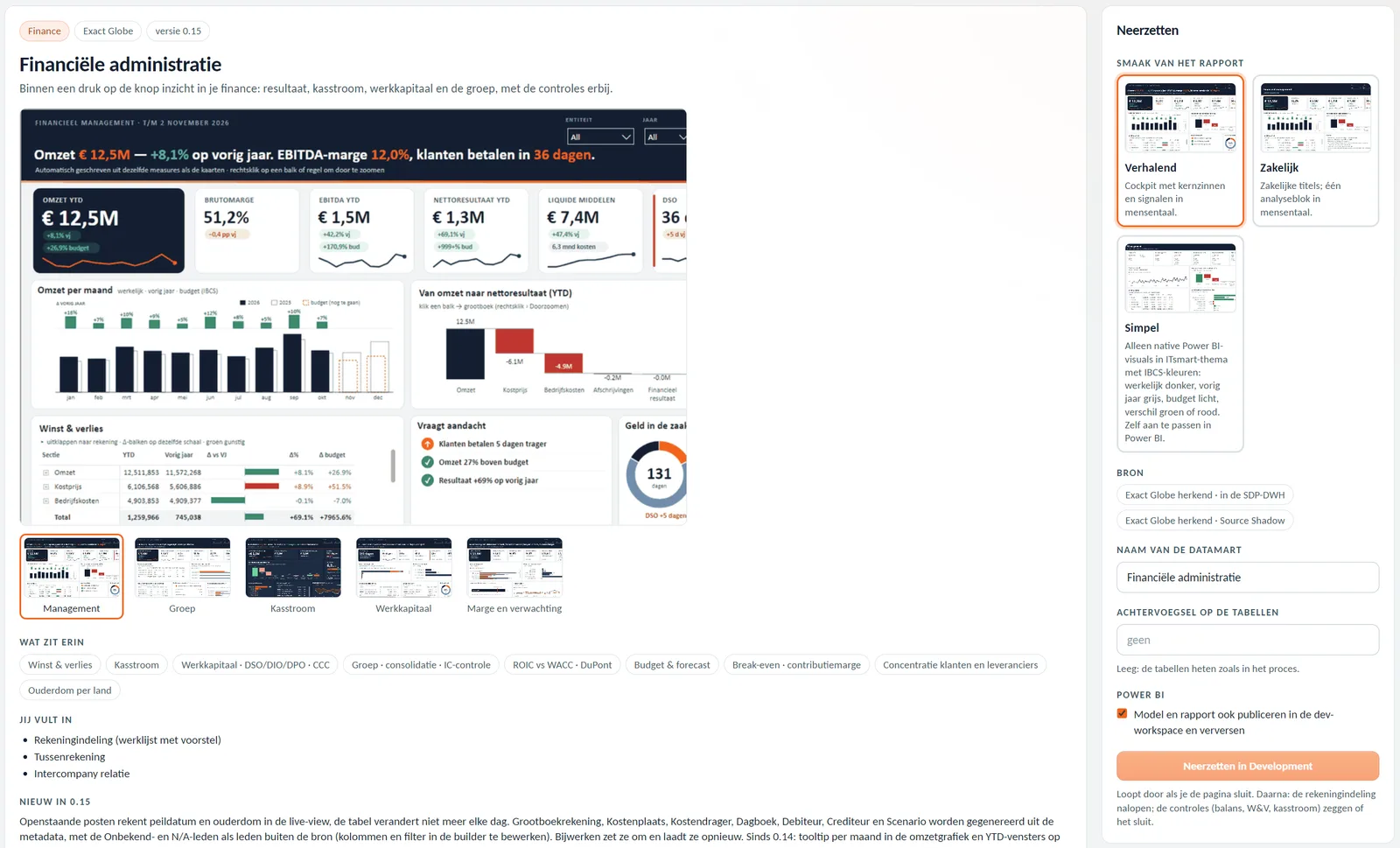Click the Finance tag chip
Viewport: 1400px width, 848px height.
45,32
